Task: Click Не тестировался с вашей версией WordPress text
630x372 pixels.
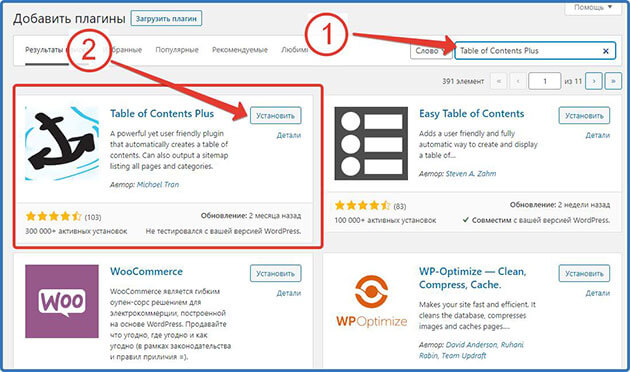Action: tap(223, 231)
